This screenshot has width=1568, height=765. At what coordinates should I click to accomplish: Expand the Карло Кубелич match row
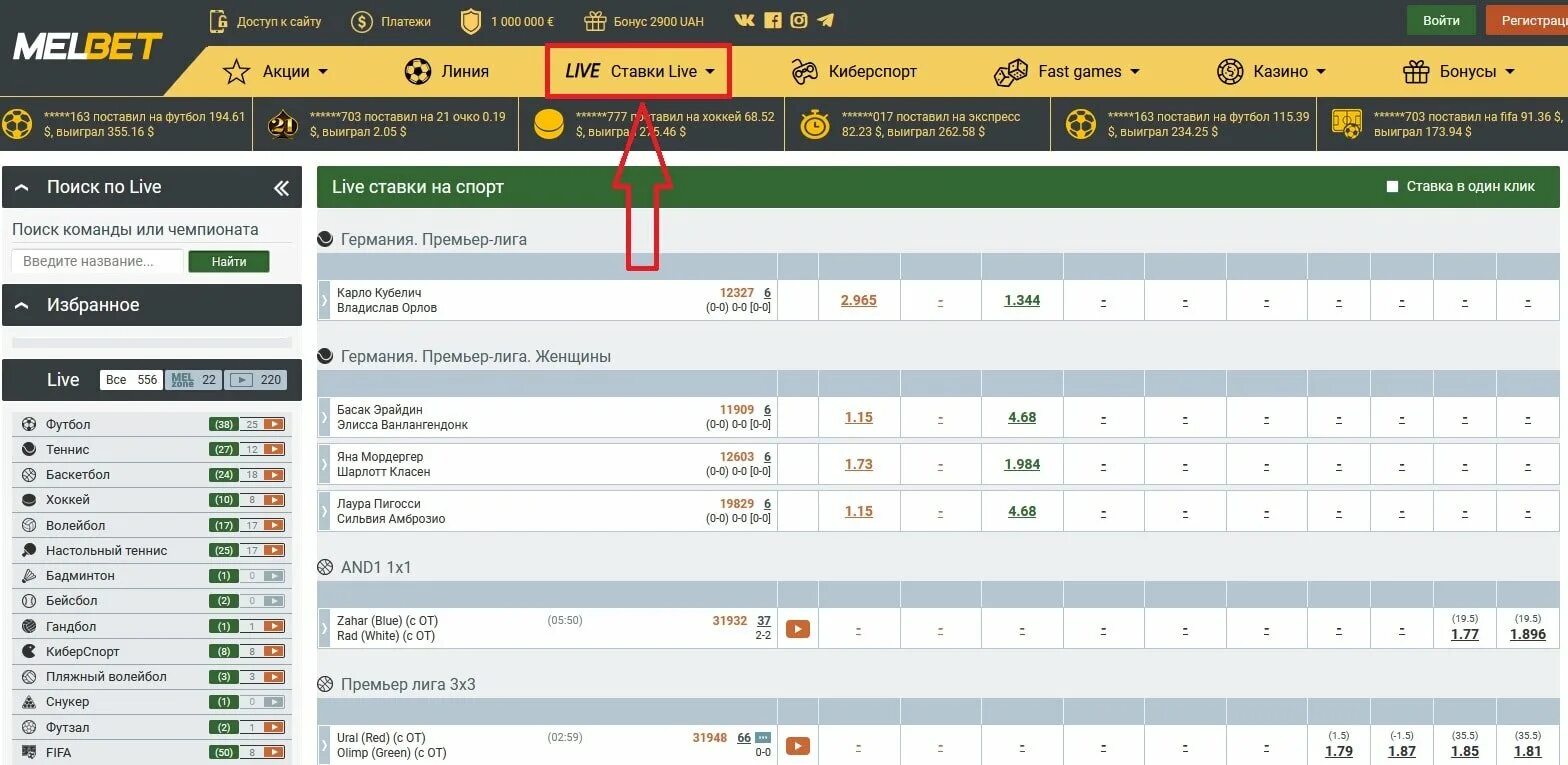point(324,300)
